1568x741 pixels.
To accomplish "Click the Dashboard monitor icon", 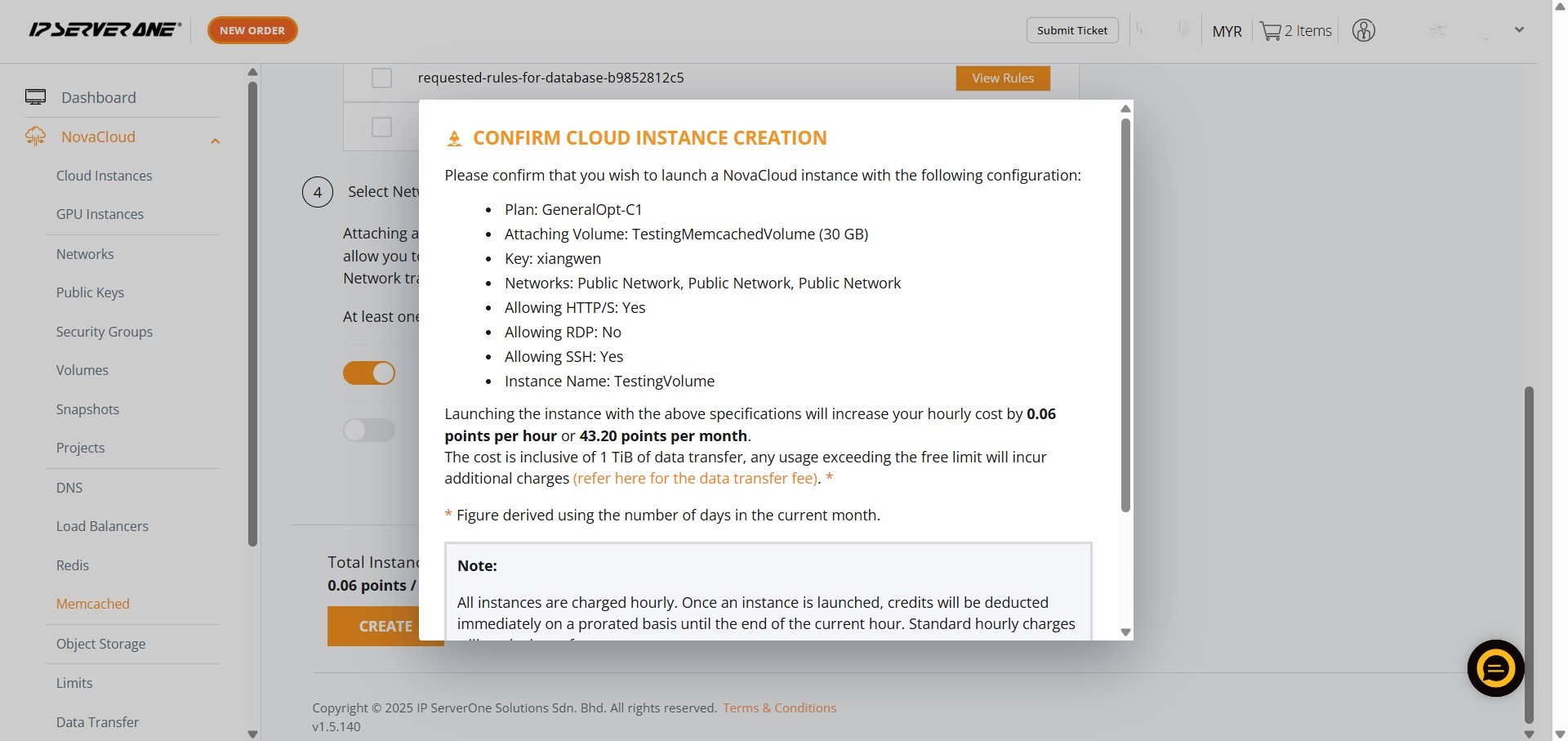I will coord(35,97).
